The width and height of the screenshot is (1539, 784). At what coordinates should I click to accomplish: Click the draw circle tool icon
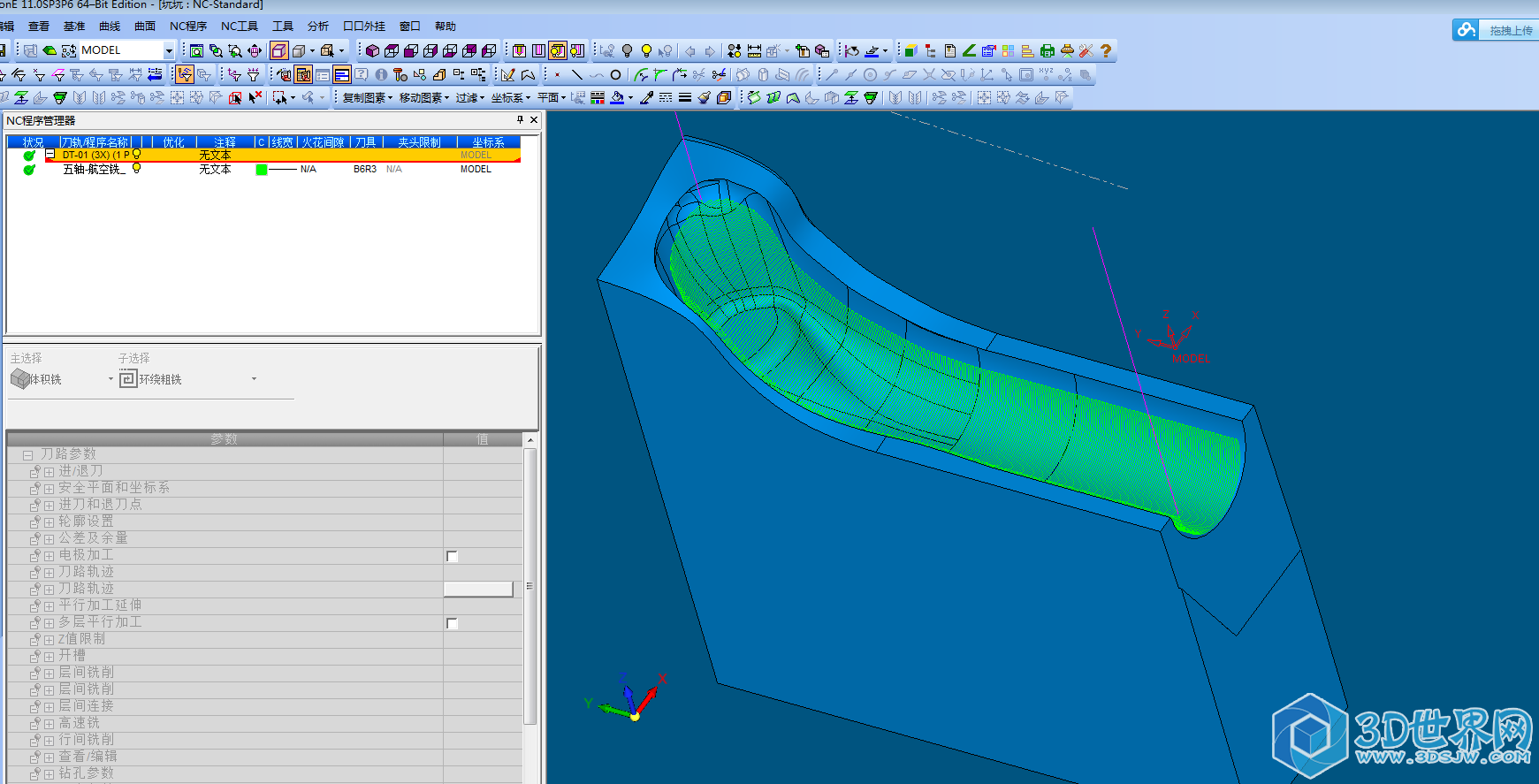[616, 74]
